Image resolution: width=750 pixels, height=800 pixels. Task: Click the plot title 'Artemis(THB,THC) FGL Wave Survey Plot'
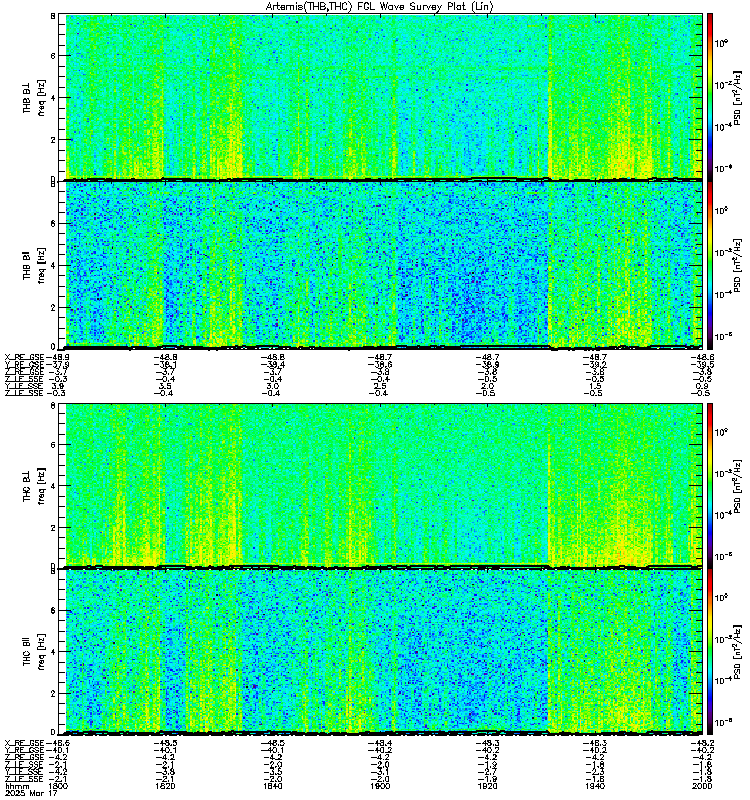[x=367, y=6]
